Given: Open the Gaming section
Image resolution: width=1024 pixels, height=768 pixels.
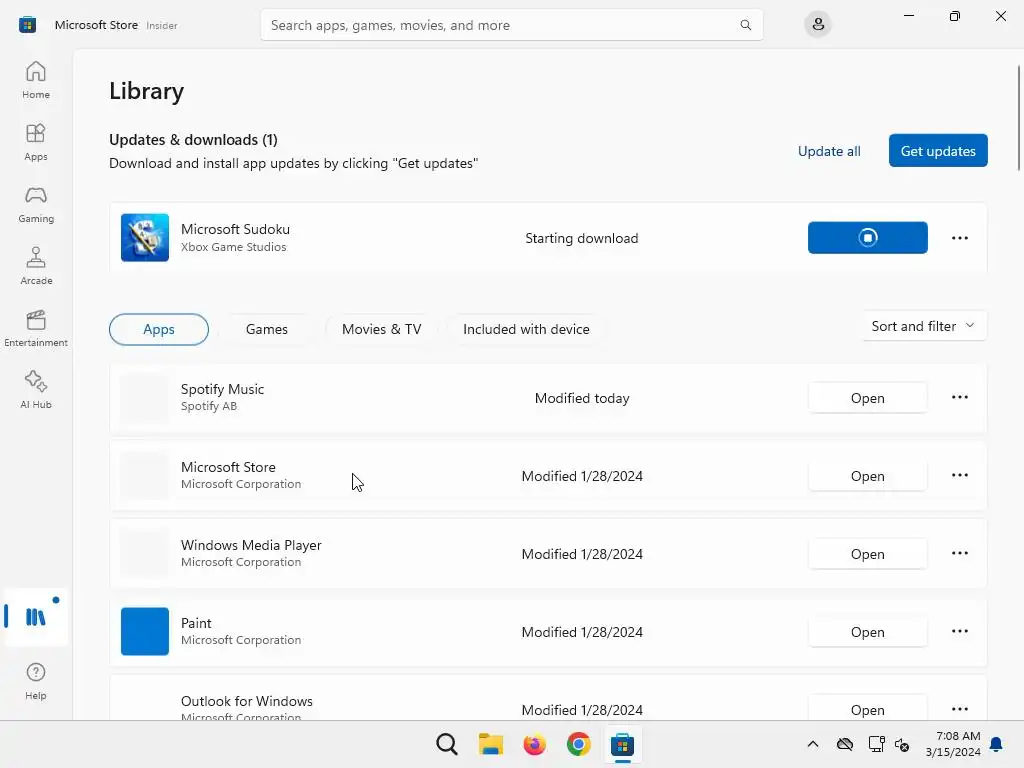Looking at the screenshot, I should click(36, 204).
